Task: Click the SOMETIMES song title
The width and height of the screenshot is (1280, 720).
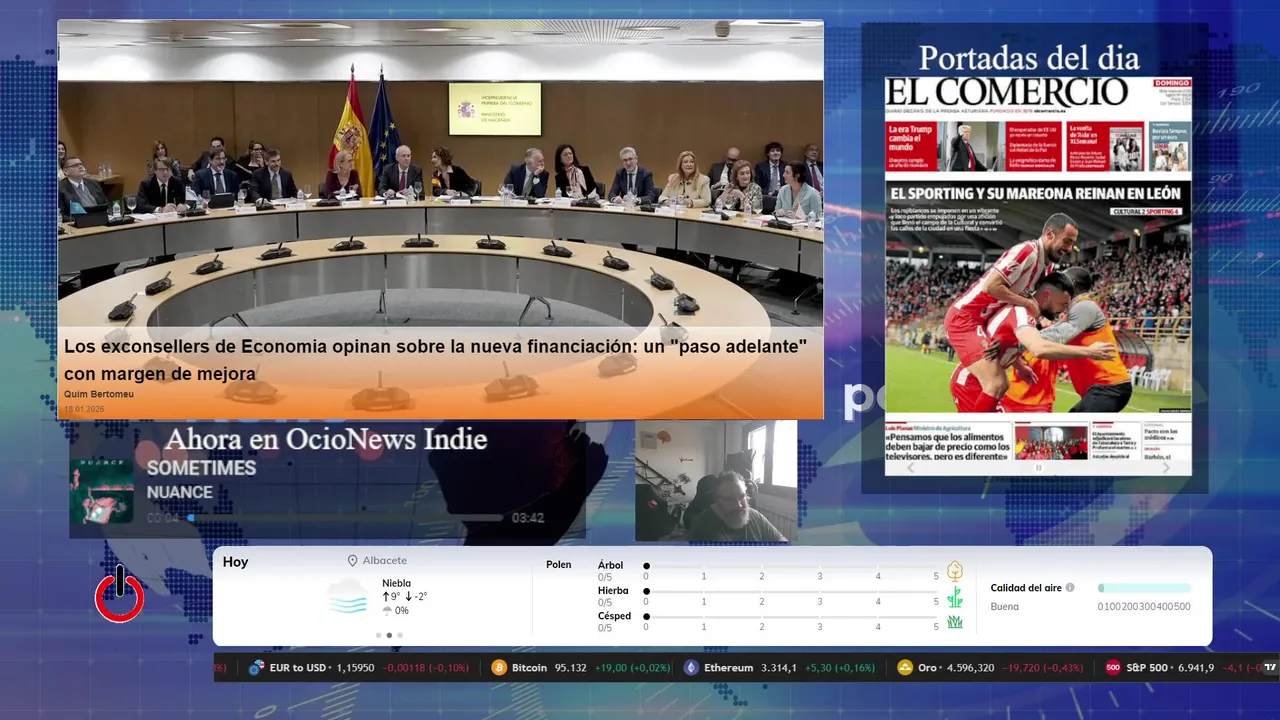Action: click(x=201, y=468)
